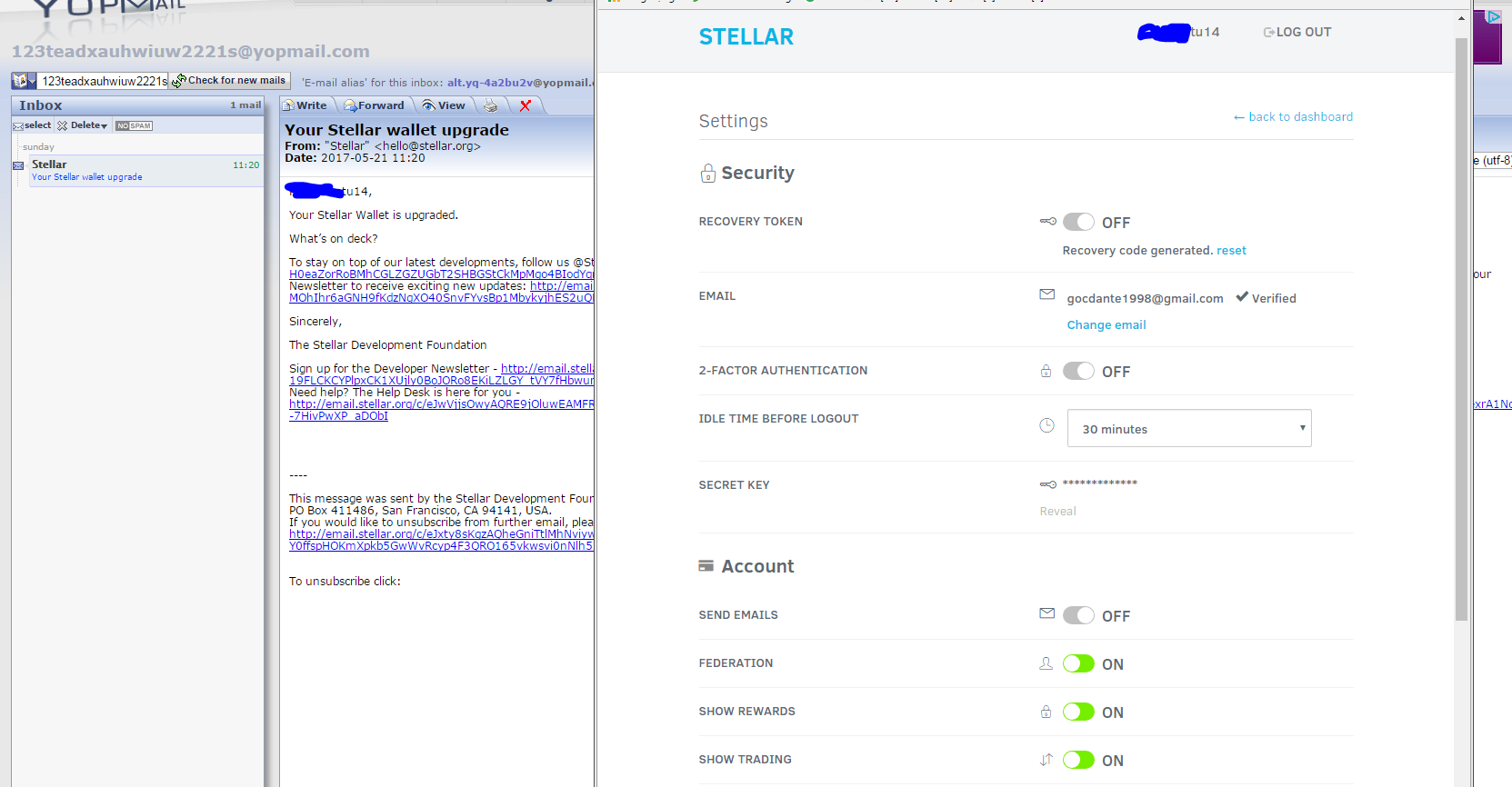Toggle the Recovery Token switch
This screenshot has width=1512, height=787.
[x=1078, y=222]
